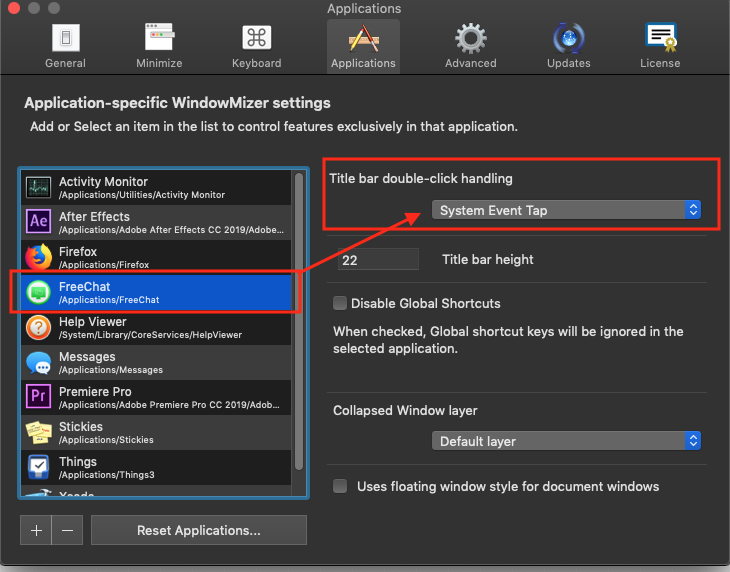Click the Premiere Pro Pr icon
This screenshot has width=730, height=572.
(38, 397)
